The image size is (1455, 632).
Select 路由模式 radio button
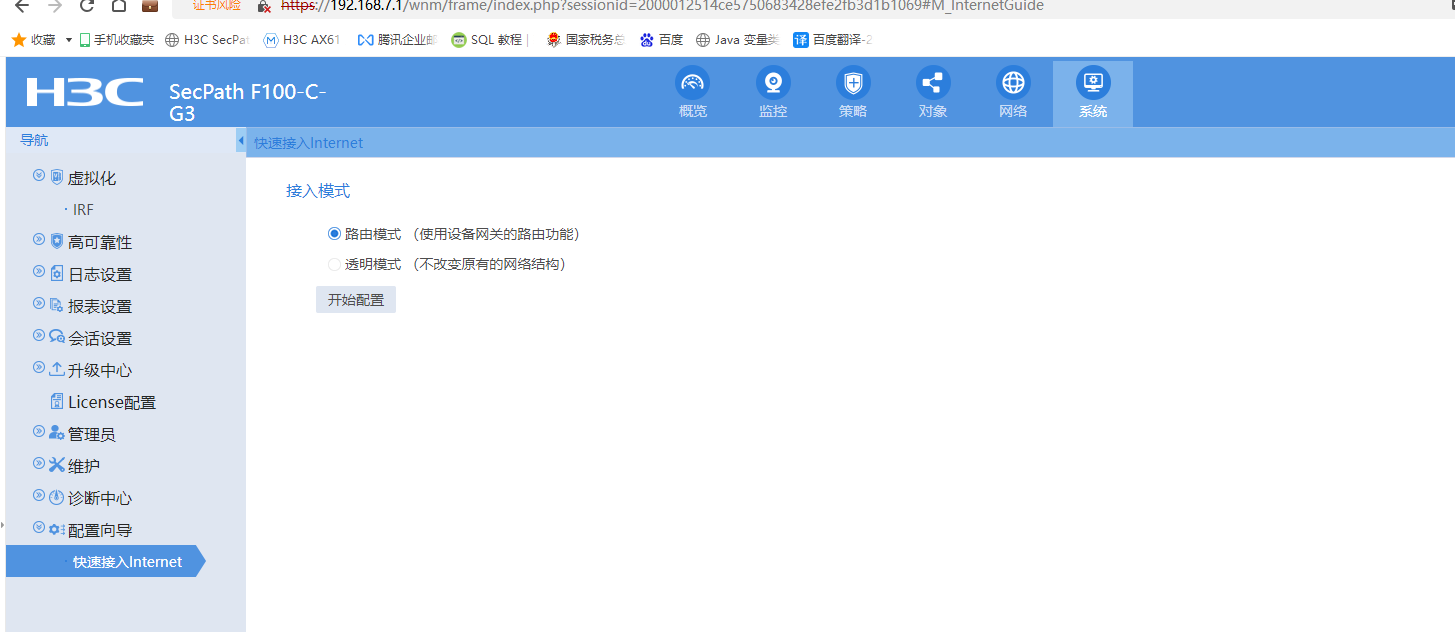[334, 234]
